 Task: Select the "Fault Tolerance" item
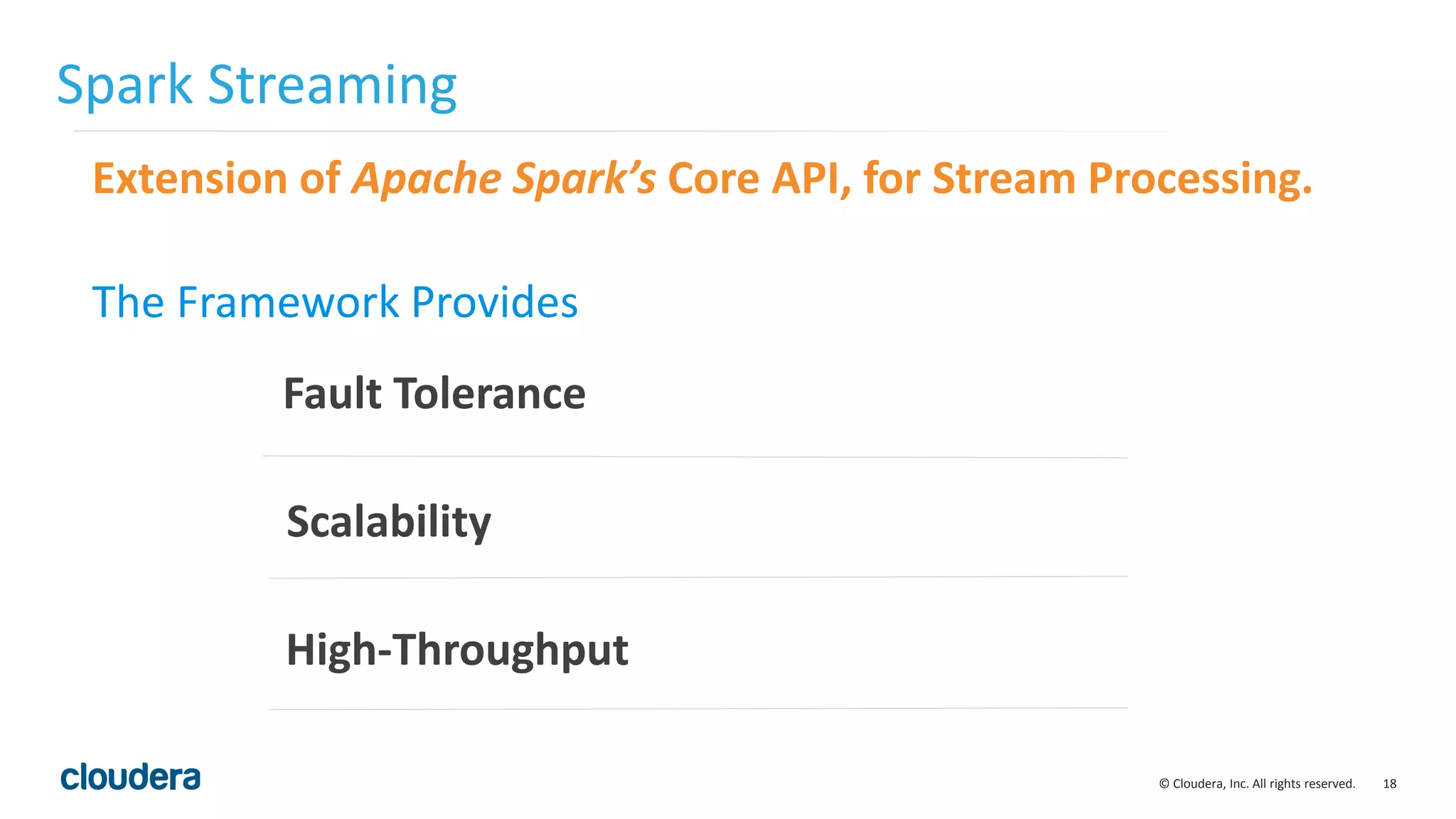click(x=434, y=393)
